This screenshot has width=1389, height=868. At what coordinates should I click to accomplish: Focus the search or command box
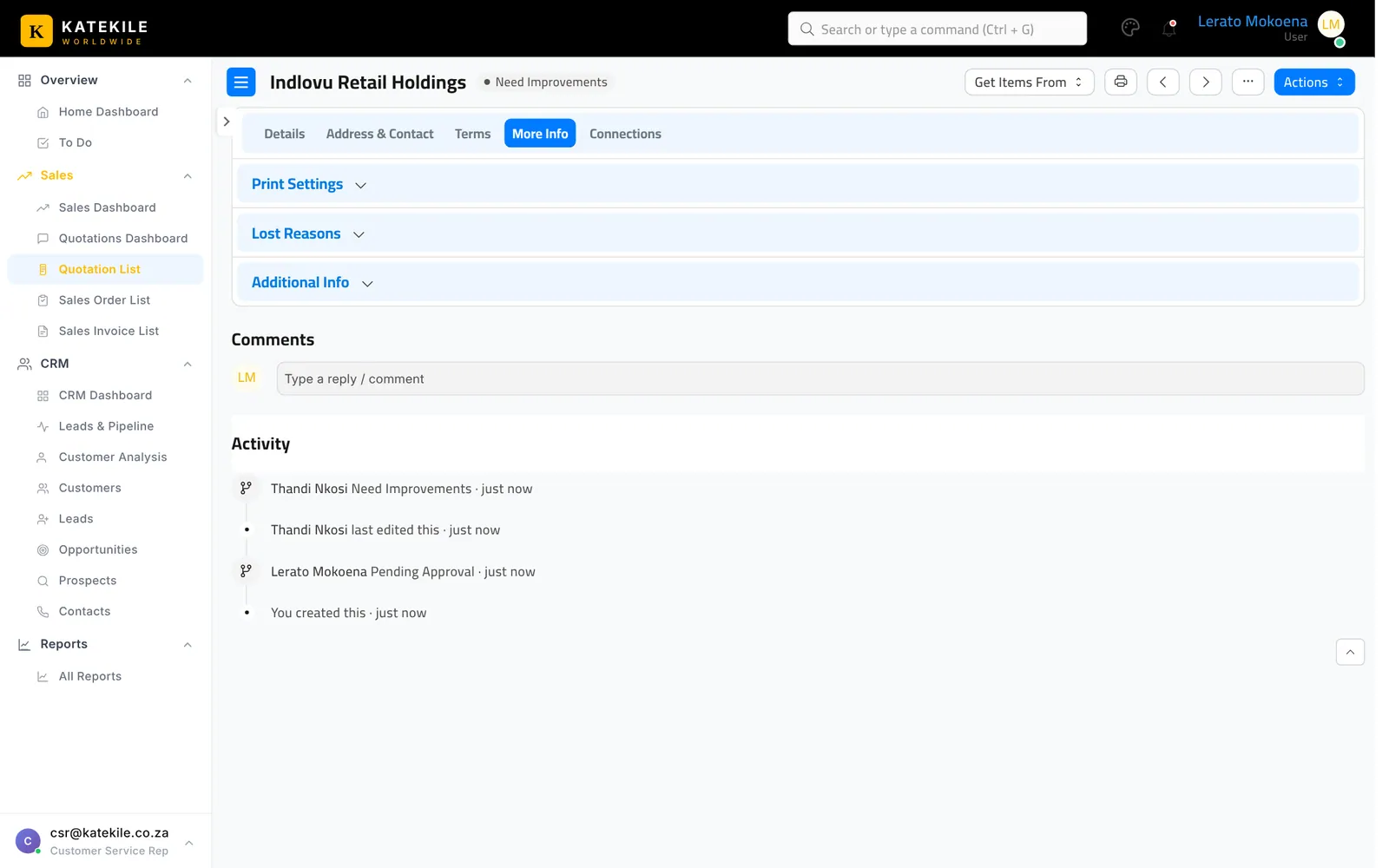click(937, 29)
